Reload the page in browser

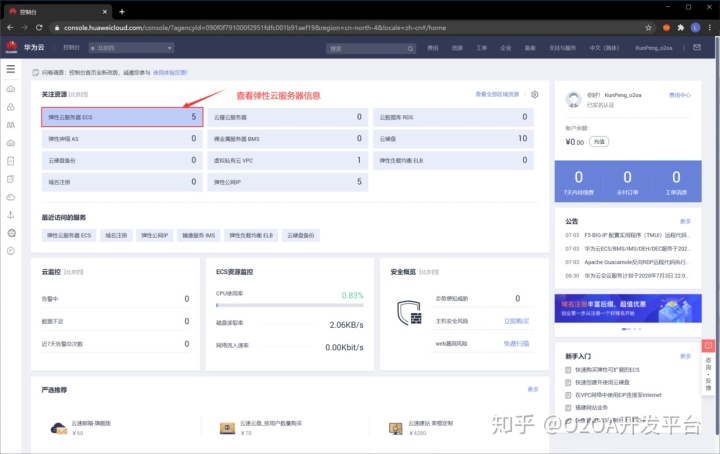39,28
